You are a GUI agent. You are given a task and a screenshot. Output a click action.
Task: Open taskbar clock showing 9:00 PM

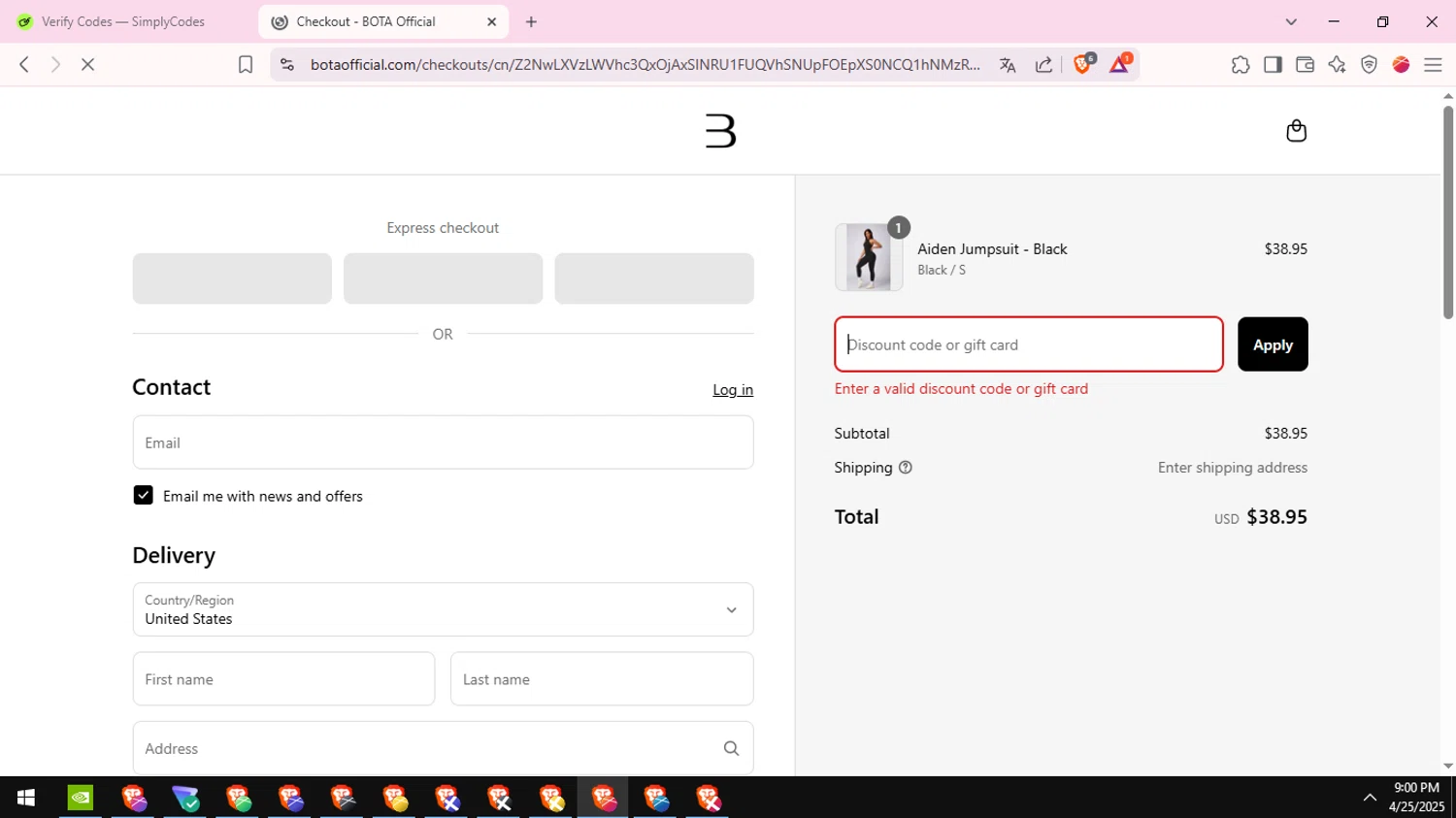point(1416,798)
